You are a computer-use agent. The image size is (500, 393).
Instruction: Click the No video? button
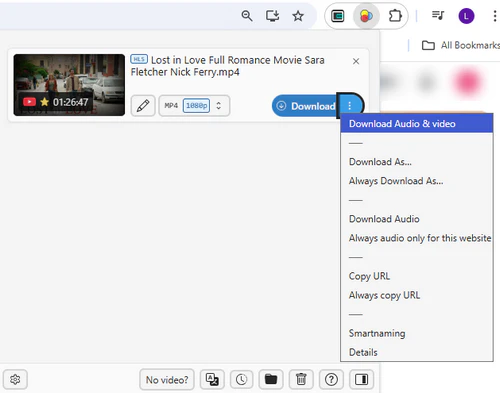[x=167, y=379]
